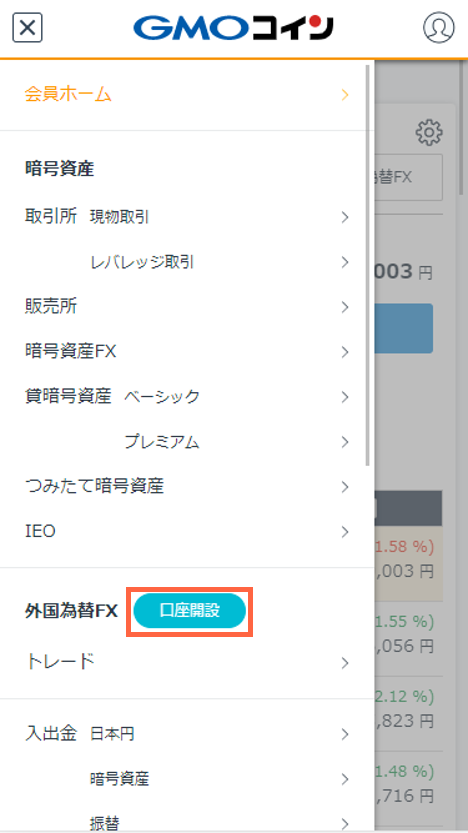This screenshot has width=468, height=833.
Task: Expand the 暗号資産FX chevron
Action: (x=345, y=352)
